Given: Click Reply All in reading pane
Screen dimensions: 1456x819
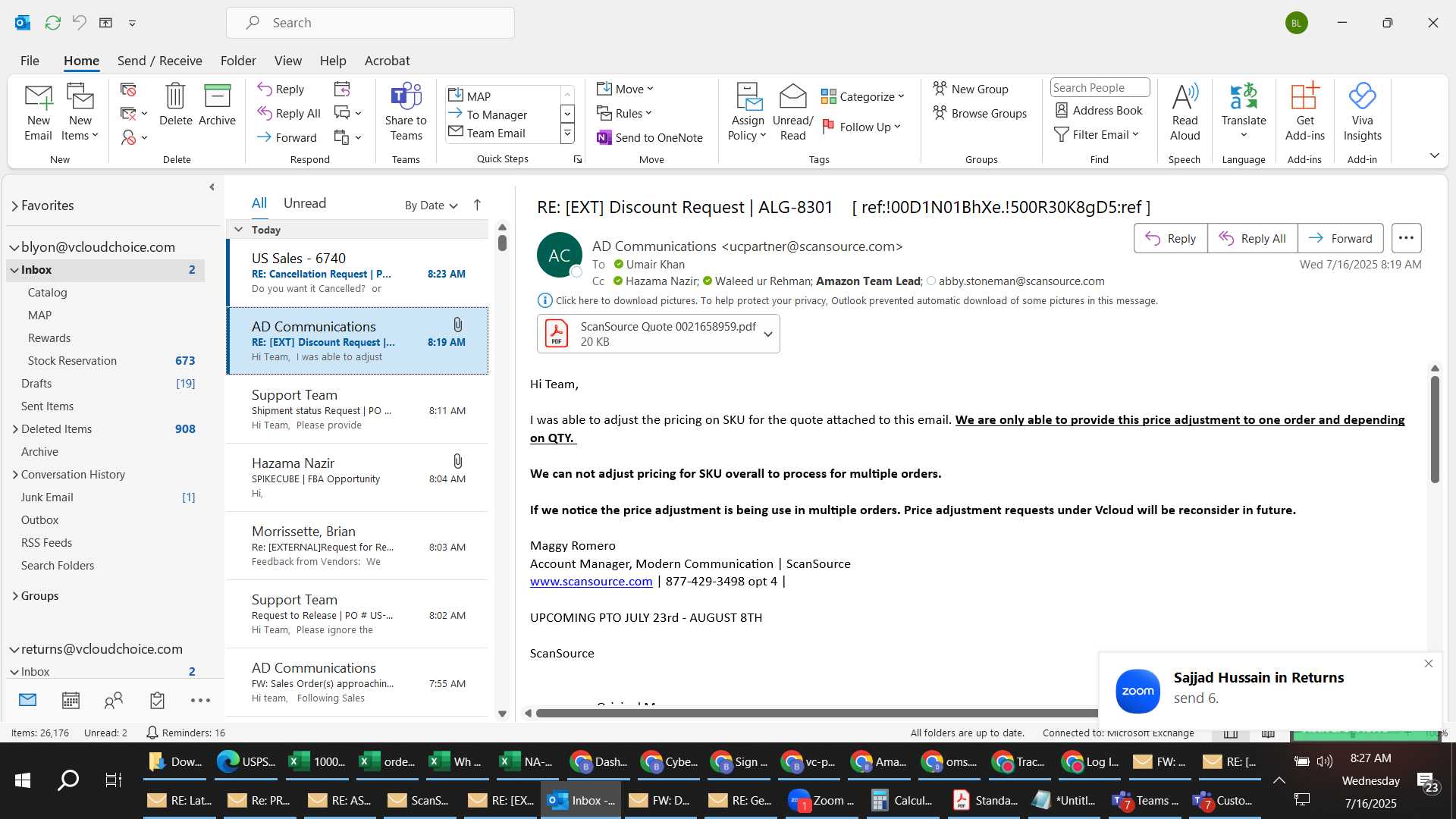Looking at the screenshot, I should pyautogui.click(x=1252, y=238).
